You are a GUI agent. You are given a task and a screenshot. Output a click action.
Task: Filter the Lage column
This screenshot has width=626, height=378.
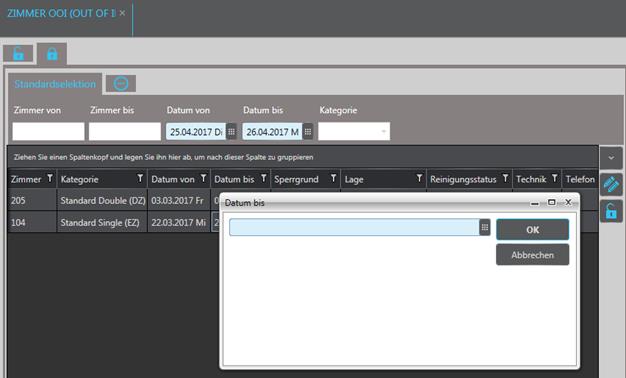(x=419, y=178)
